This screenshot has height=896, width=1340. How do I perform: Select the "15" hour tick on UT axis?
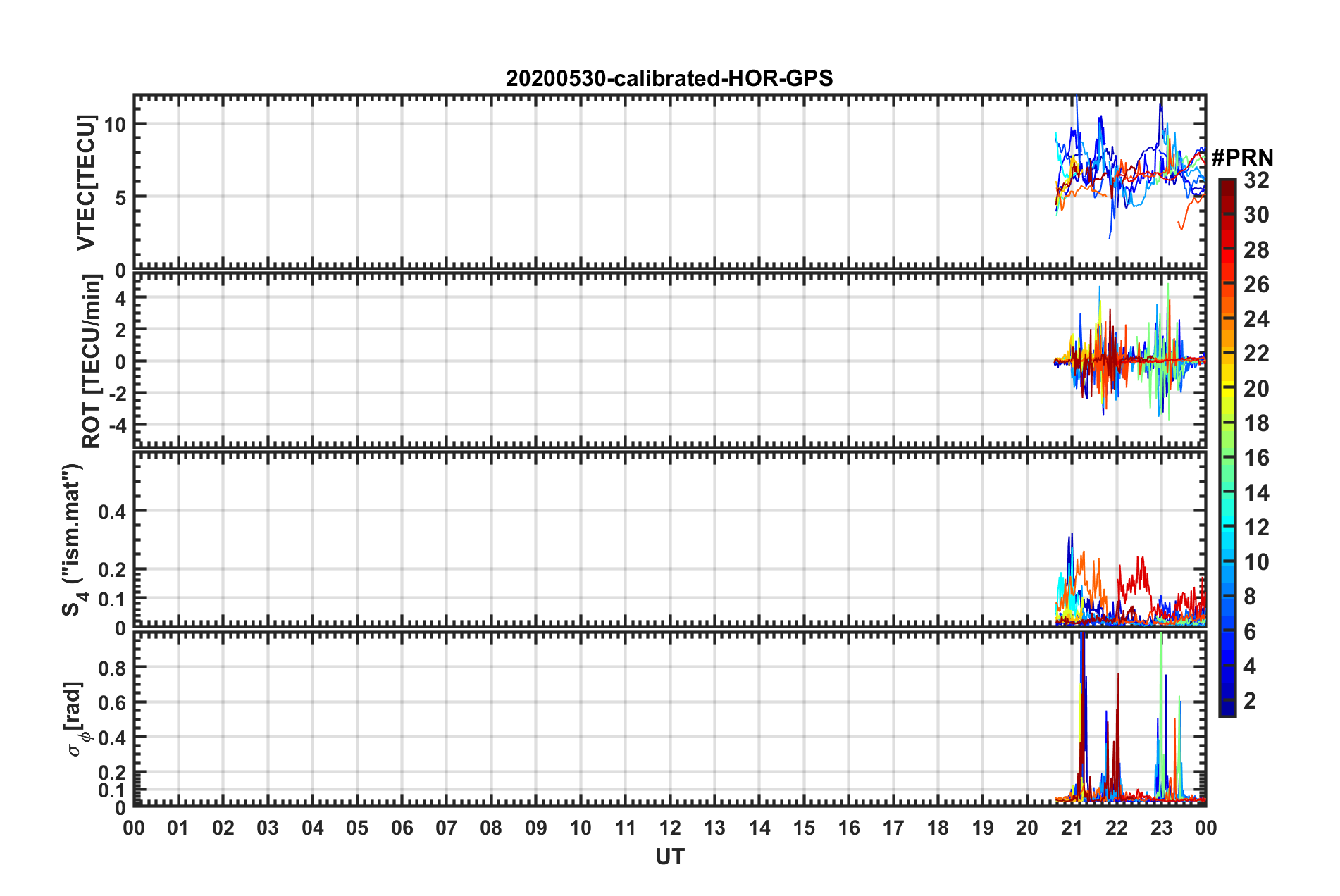pyautogui.click(x=804, y=828)
